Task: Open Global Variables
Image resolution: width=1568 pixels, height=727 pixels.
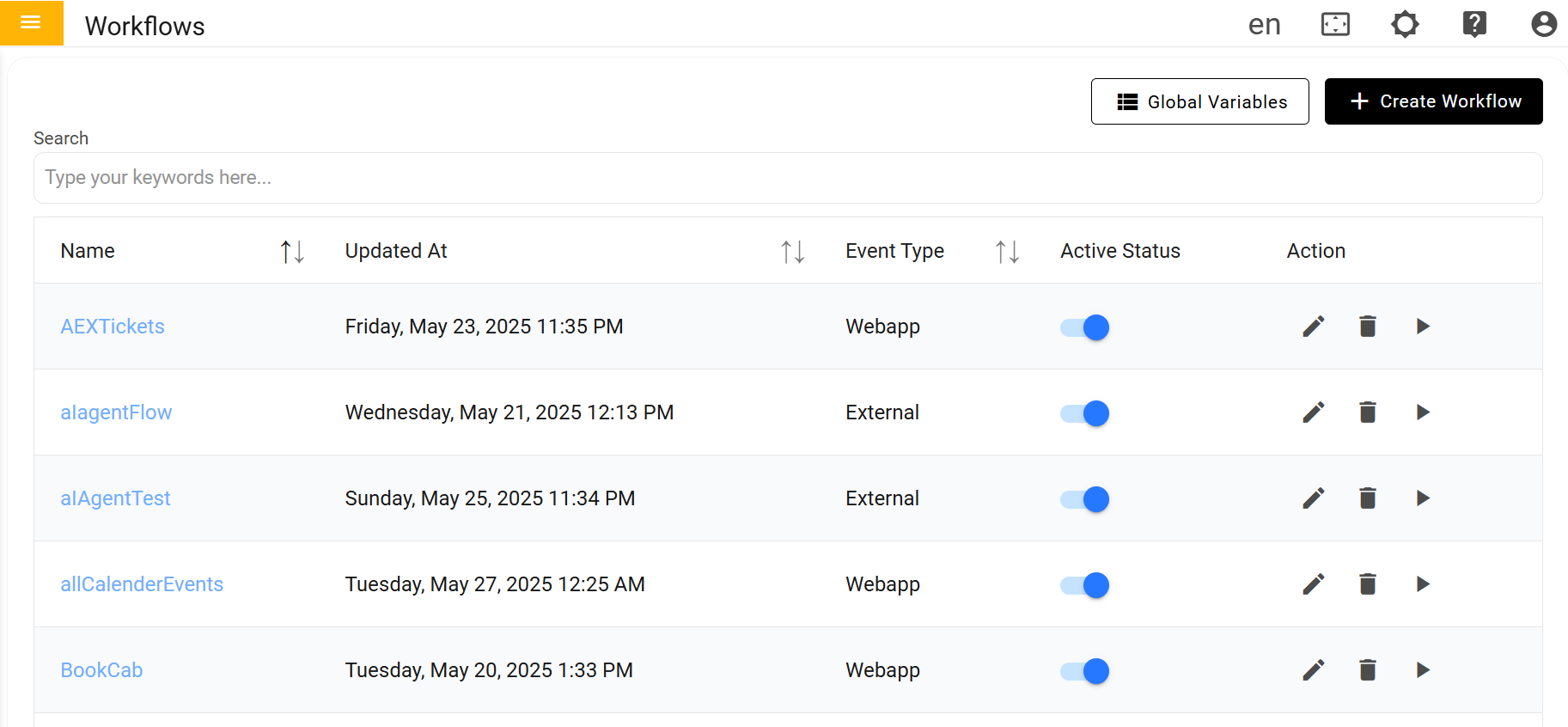Action: pyautogui.click(x=1199, y=101)
